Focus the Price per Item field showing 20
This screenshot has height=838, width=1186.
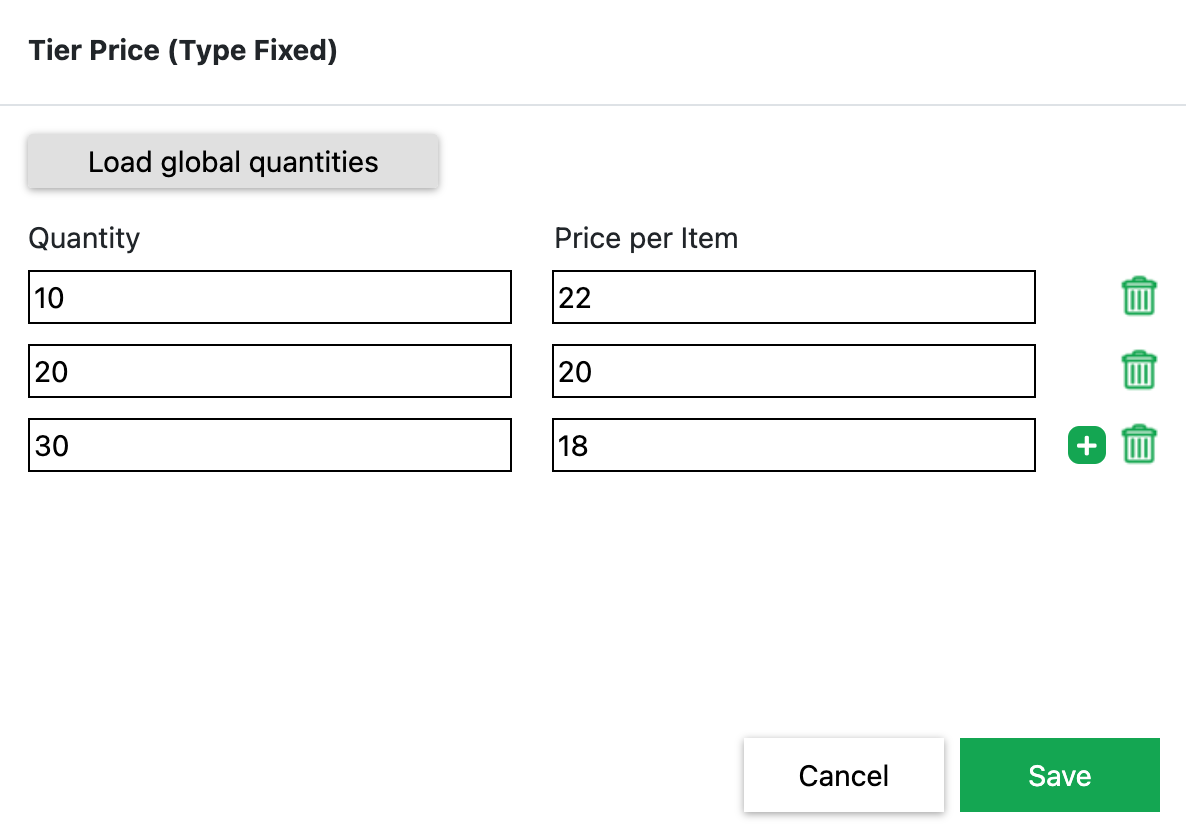793,371
